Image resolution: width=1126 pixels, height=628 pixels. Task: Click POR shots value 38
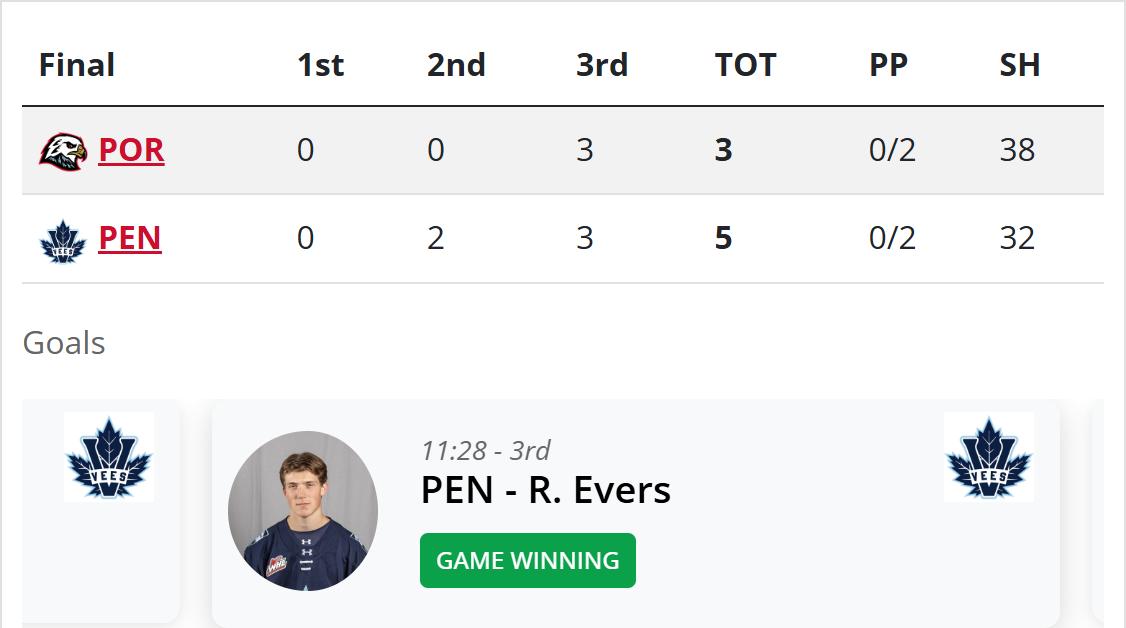tap(1017, 150)
